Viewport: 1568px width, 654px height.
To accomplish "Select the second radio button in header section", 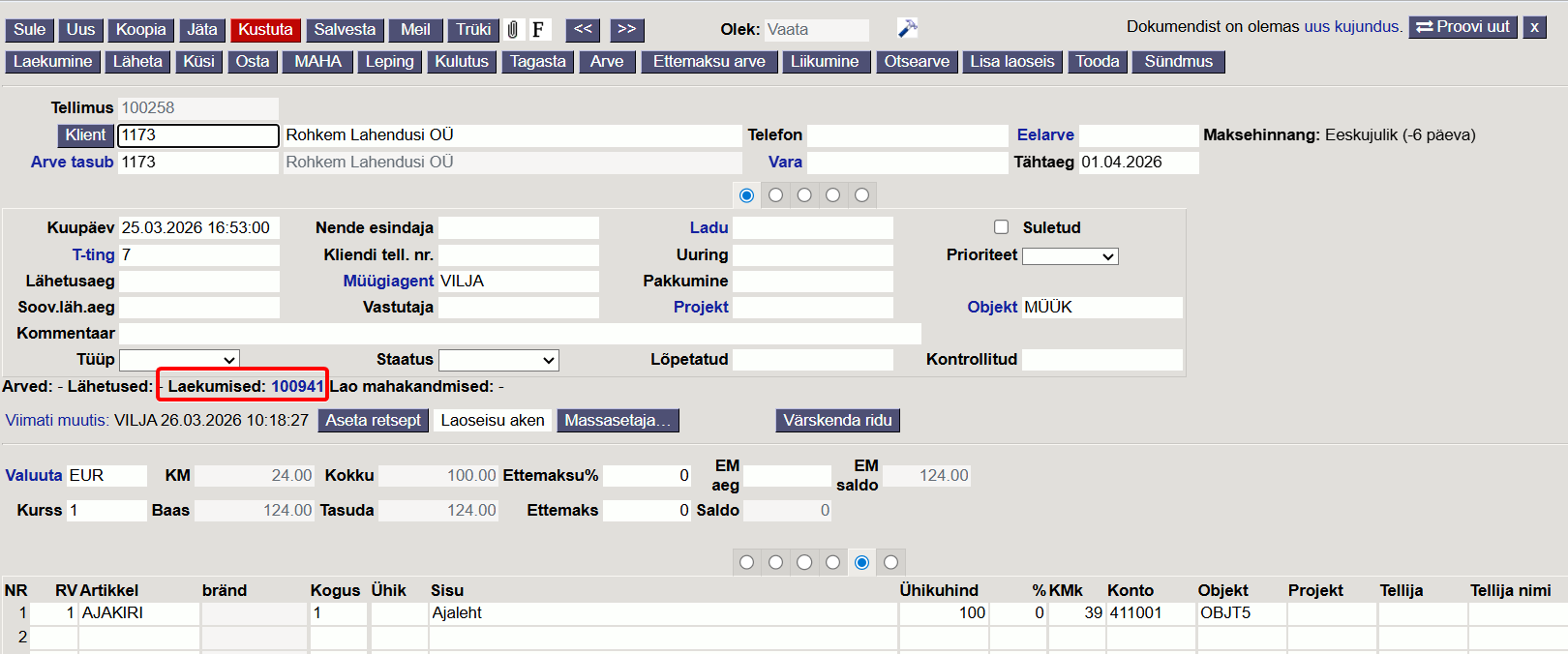I will tap(775, 195).
